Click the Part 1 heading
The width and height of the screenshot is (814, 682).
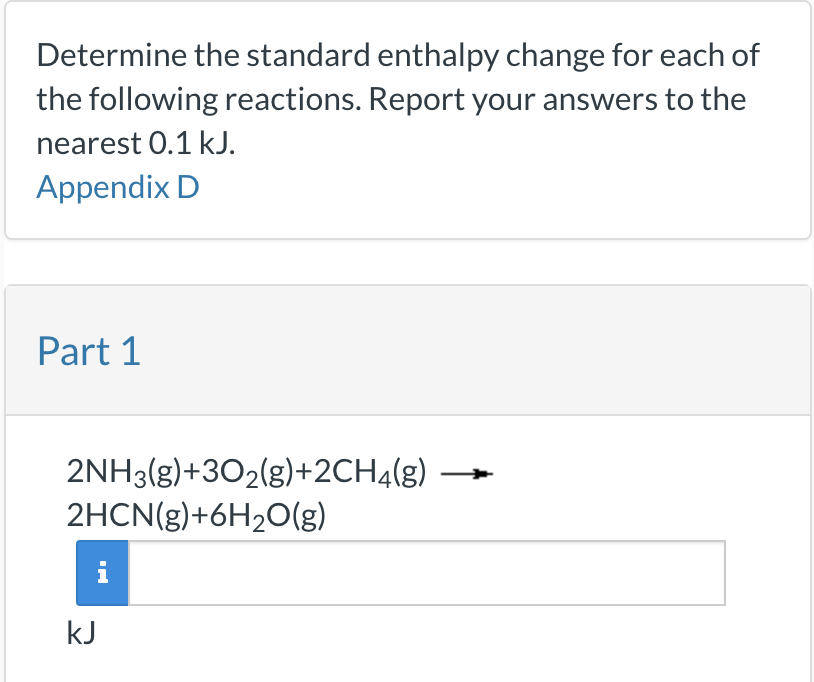(x=89, y=351)
